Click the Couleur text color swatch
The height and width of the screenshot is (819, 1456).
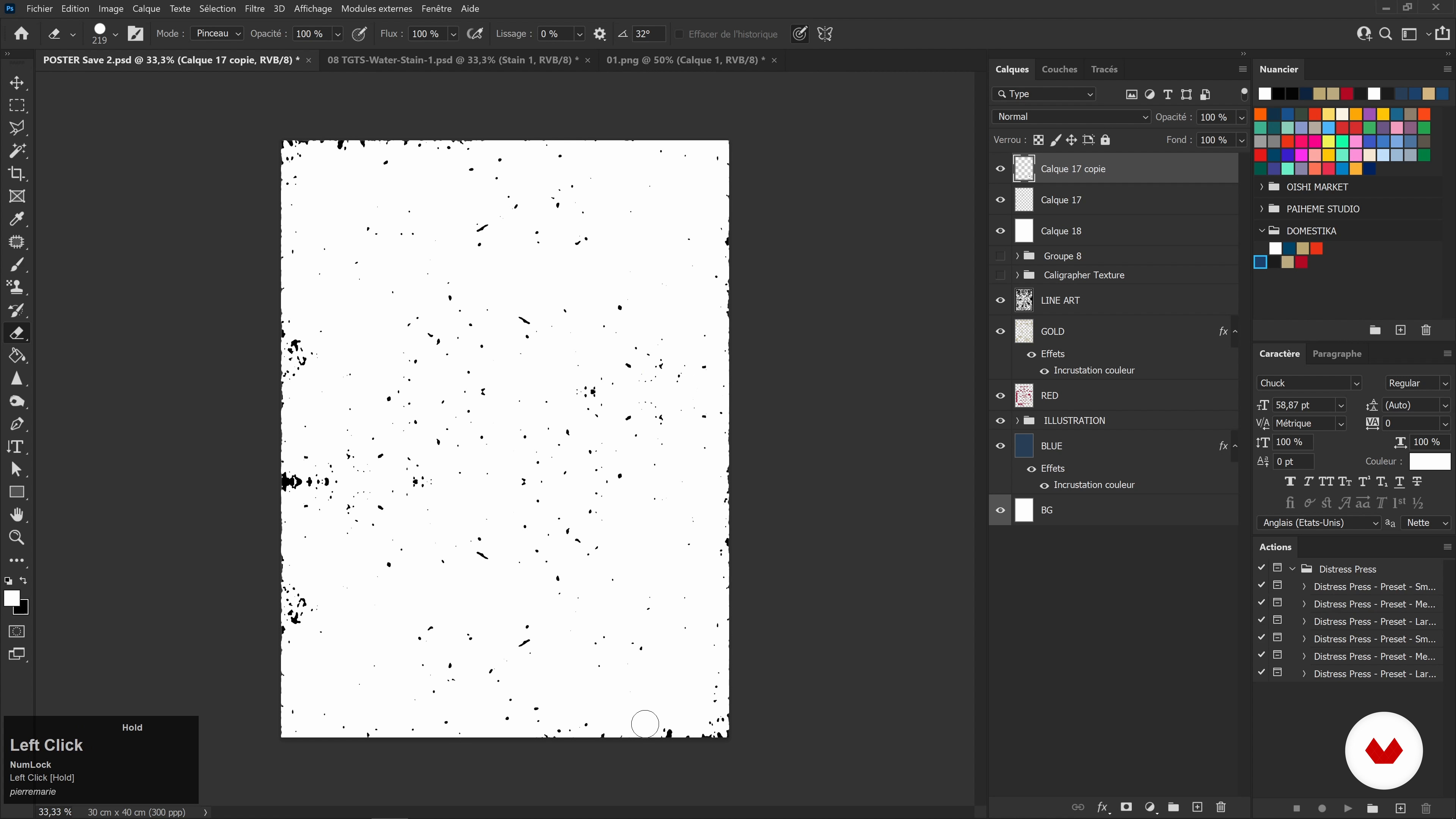pyautogui.click(x=1429, y=461)
